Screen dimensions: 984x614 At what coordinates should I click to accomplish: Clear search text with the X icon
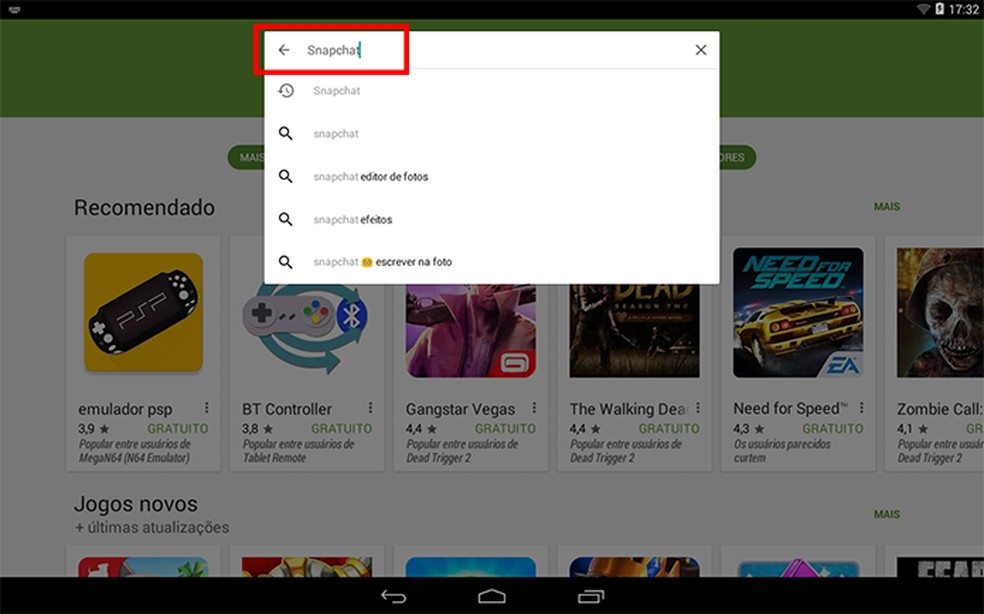coord(701,50)
